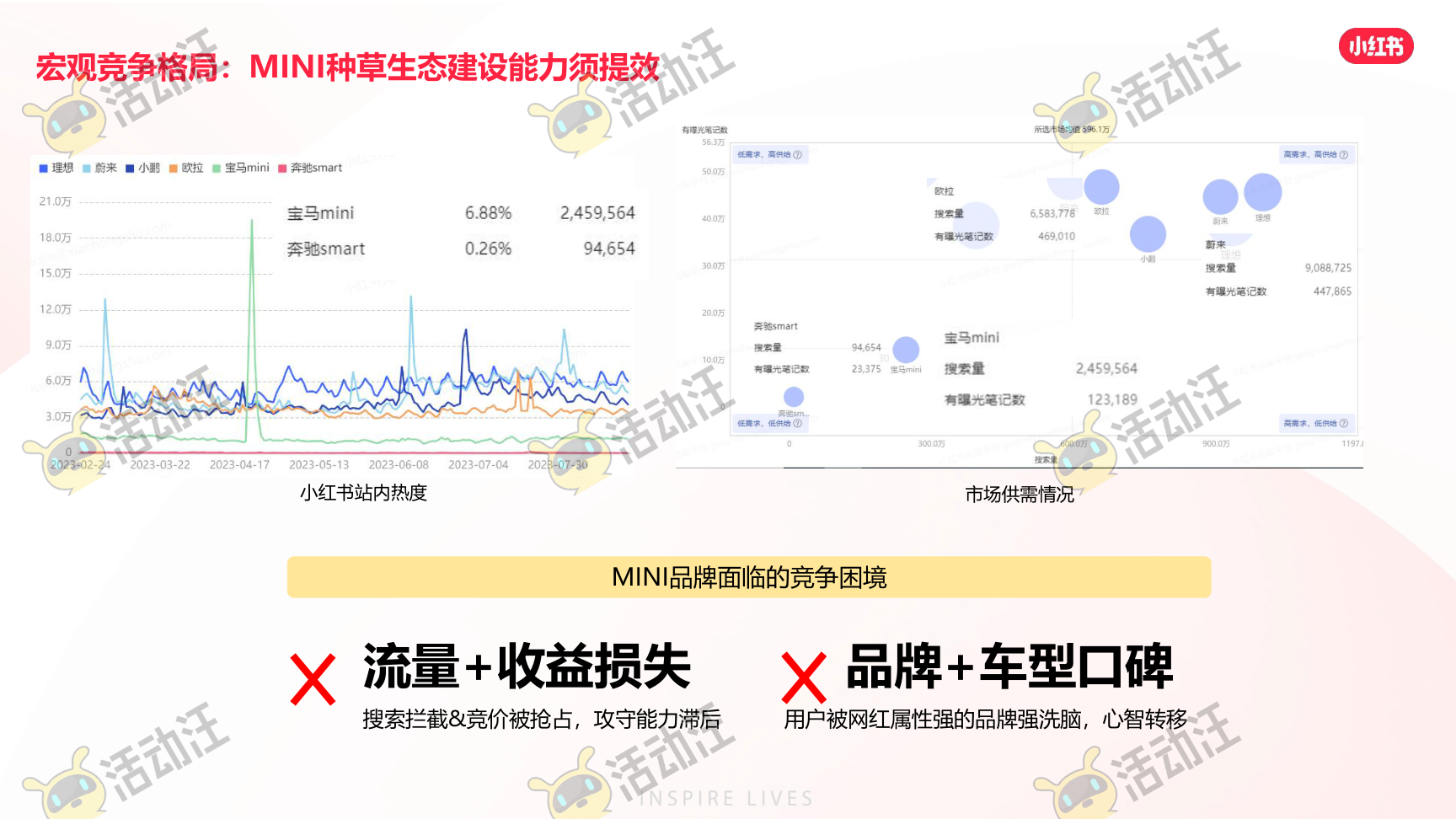Click 蔚来 tooltip value 447,865
The width and height of the screenshot is (1456, 819).
coord(1332,292)
